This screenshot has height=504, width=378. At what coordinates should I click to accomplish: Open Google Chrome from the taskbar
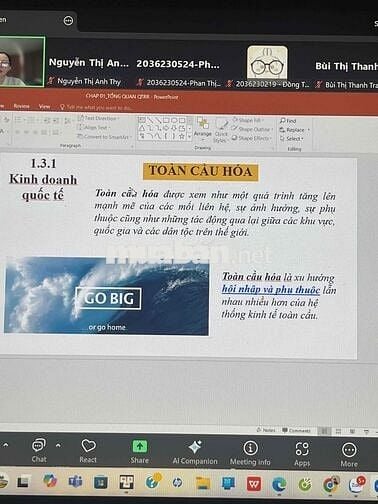pyautogui.click(x=330, y=484)
